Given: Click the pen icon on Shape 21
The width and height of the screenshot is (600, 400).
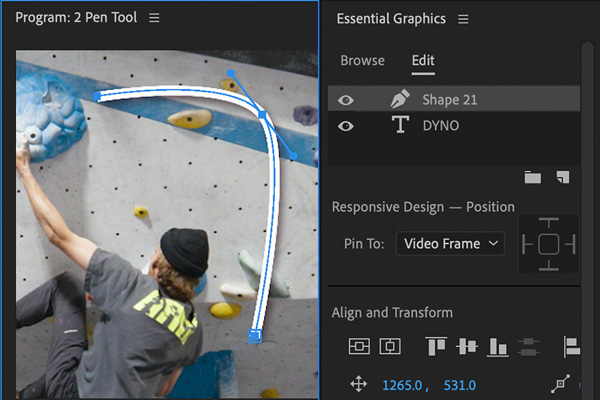Looking at the screenshot, I should 400,99.
